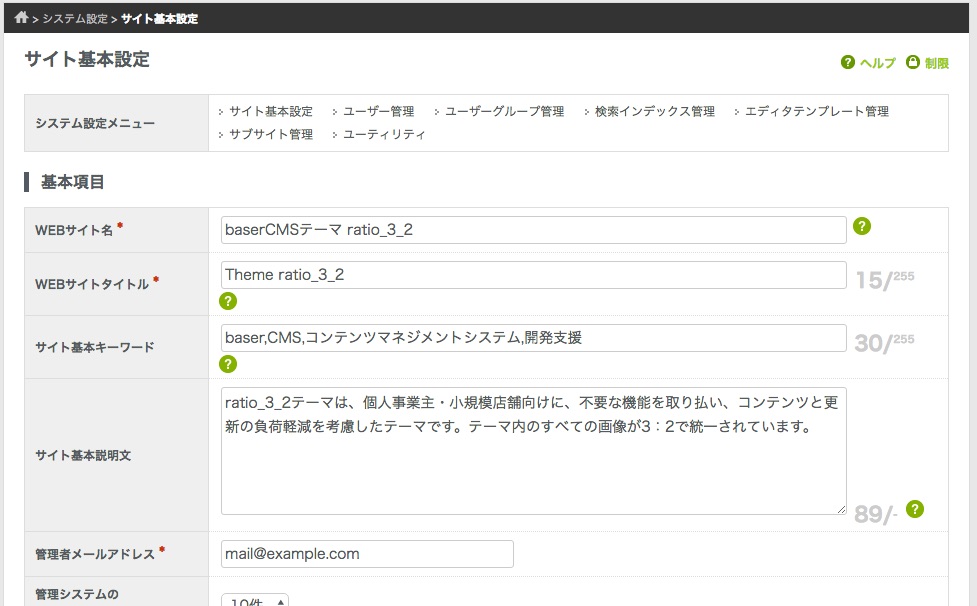Click the 15/255 character counter
Image resolution: width=977 pixels, height=606 pixels.
click(x=885, y=280)
